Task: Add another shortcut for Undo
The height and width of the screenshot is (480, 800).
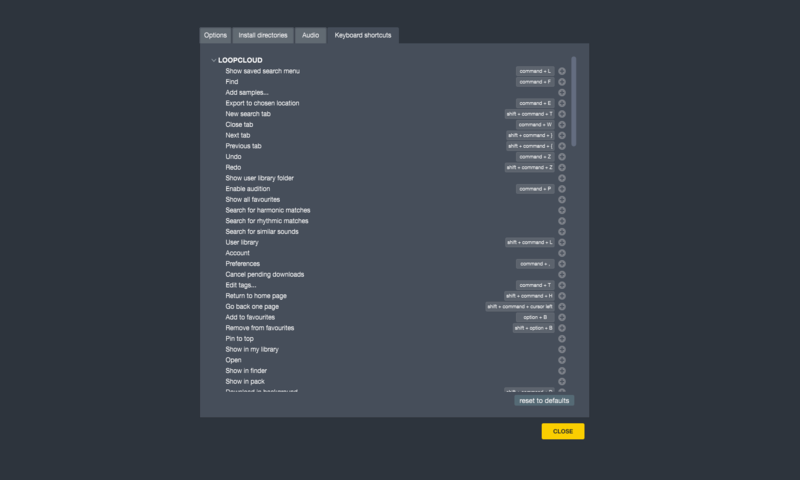Action: (562, 157)
